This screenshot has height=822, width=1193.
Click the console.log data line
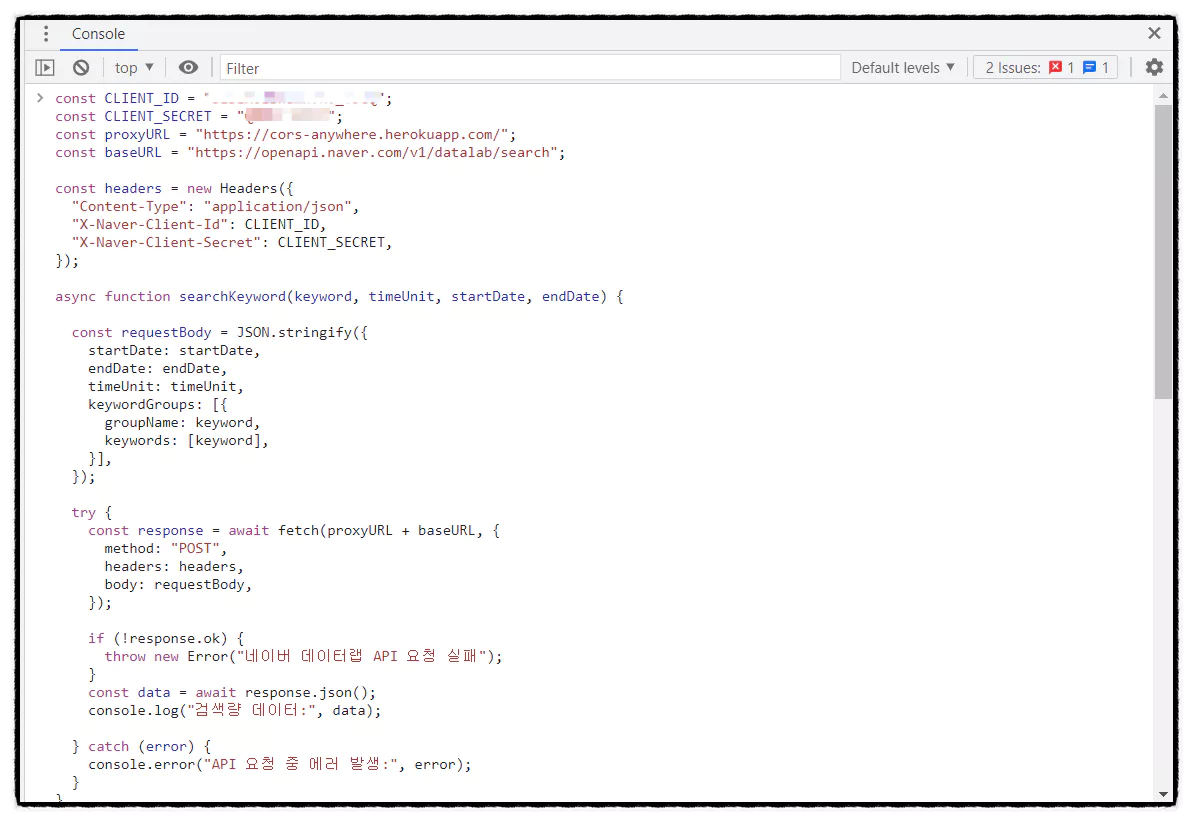tap(234, 710)
